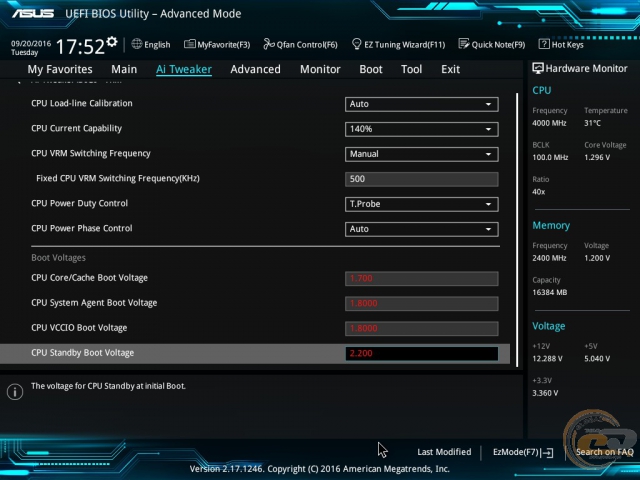Click Search on FAQ link
This screenshot has height=480, width=640.
point(604,452)
